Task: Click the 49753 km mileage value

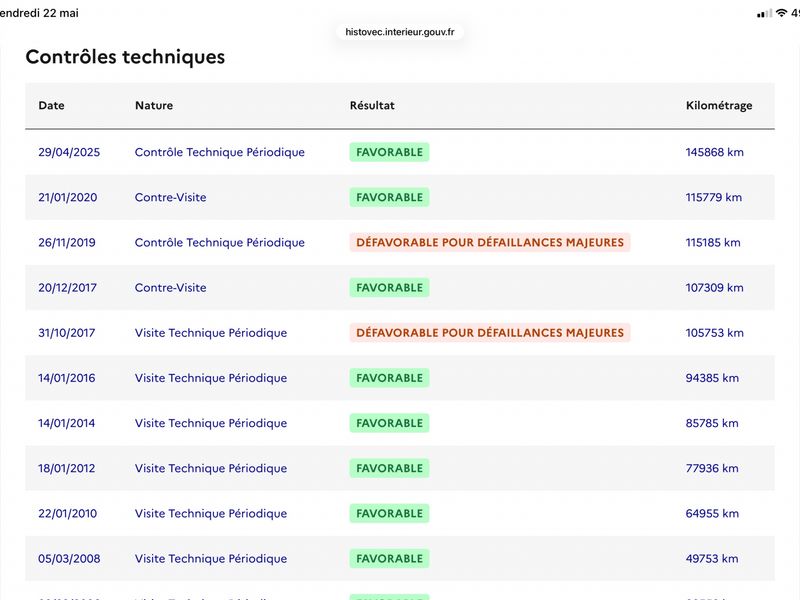Action: 712,559
